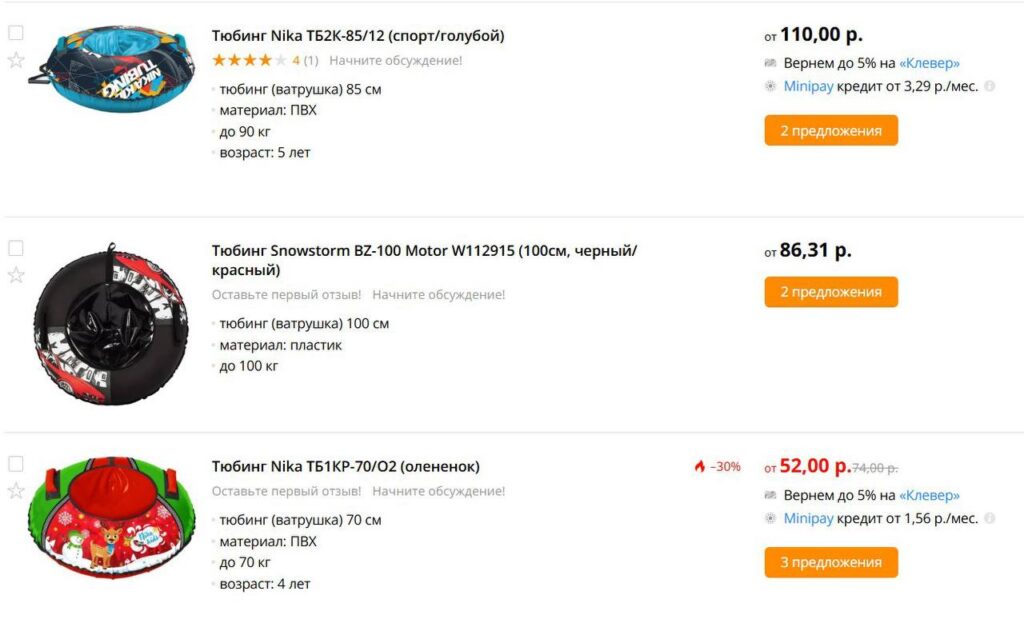Click favorite star for Snowstorm BZ-100 tubing
Viewport: 1024px width, 631px height.
[x=16, y=275]
